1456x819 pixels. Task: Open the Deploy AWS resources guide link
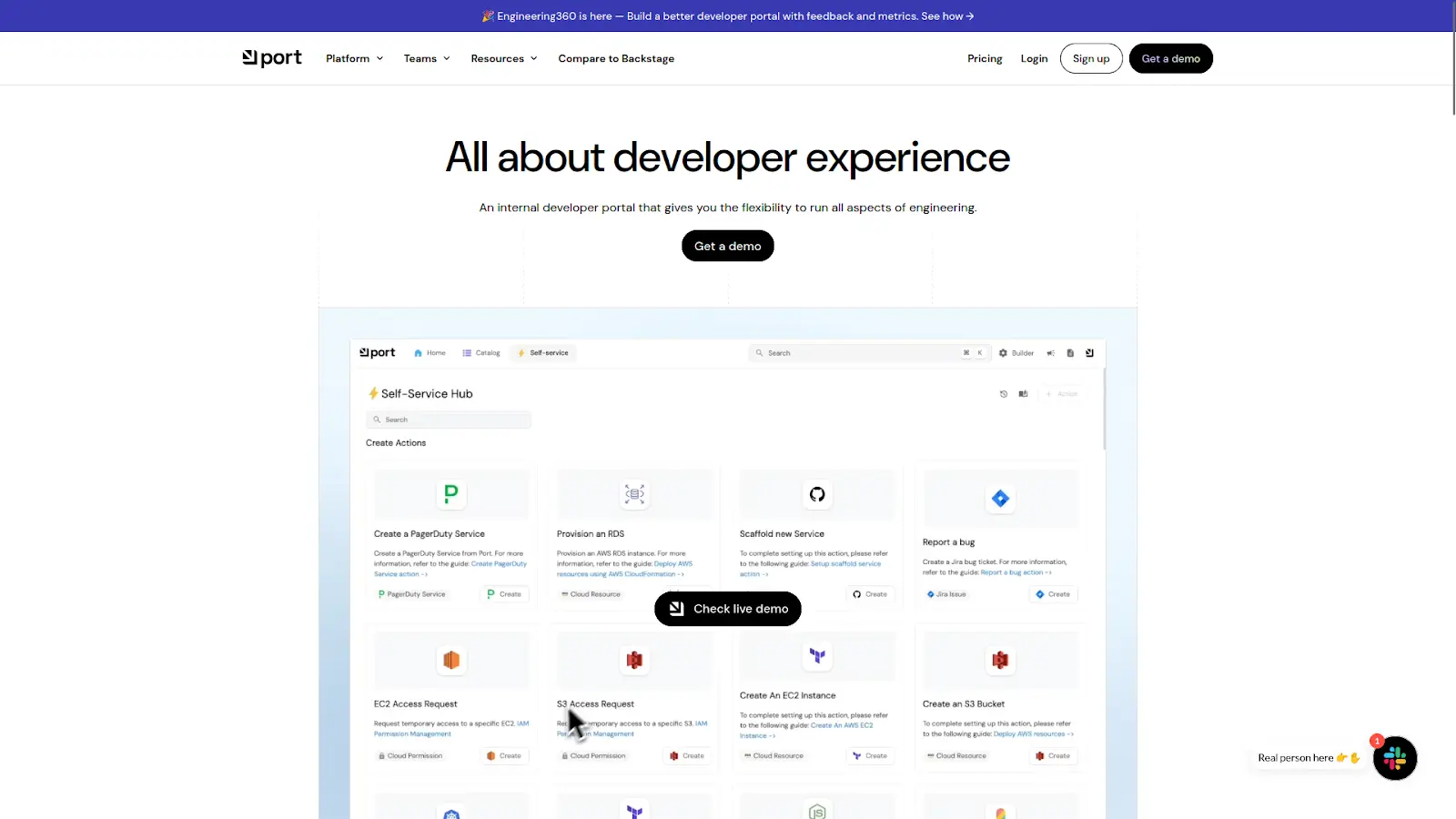point(1033,733)
